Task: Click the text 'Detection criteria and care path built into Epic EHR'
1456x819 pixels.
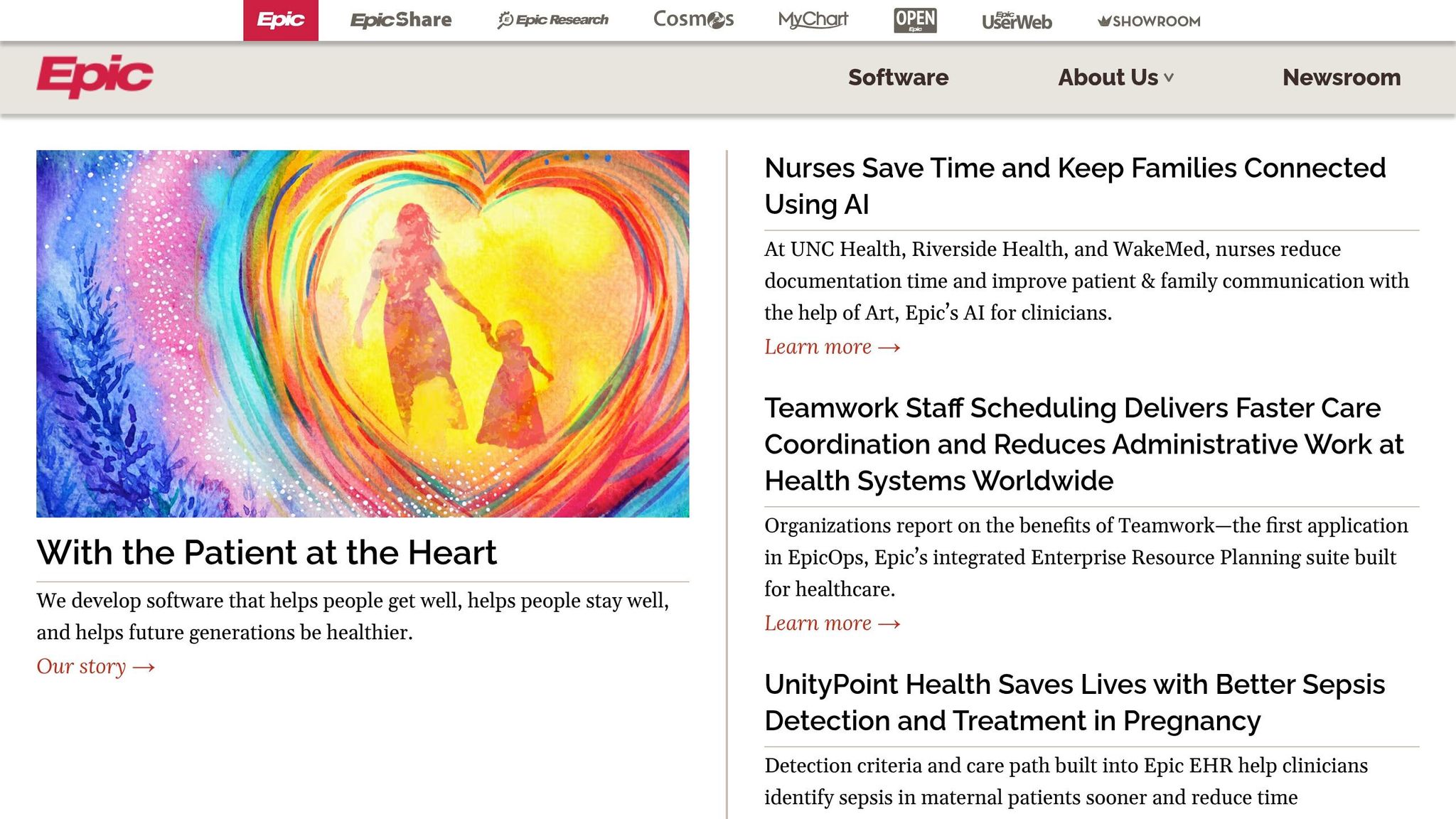Action: [998, 766]
